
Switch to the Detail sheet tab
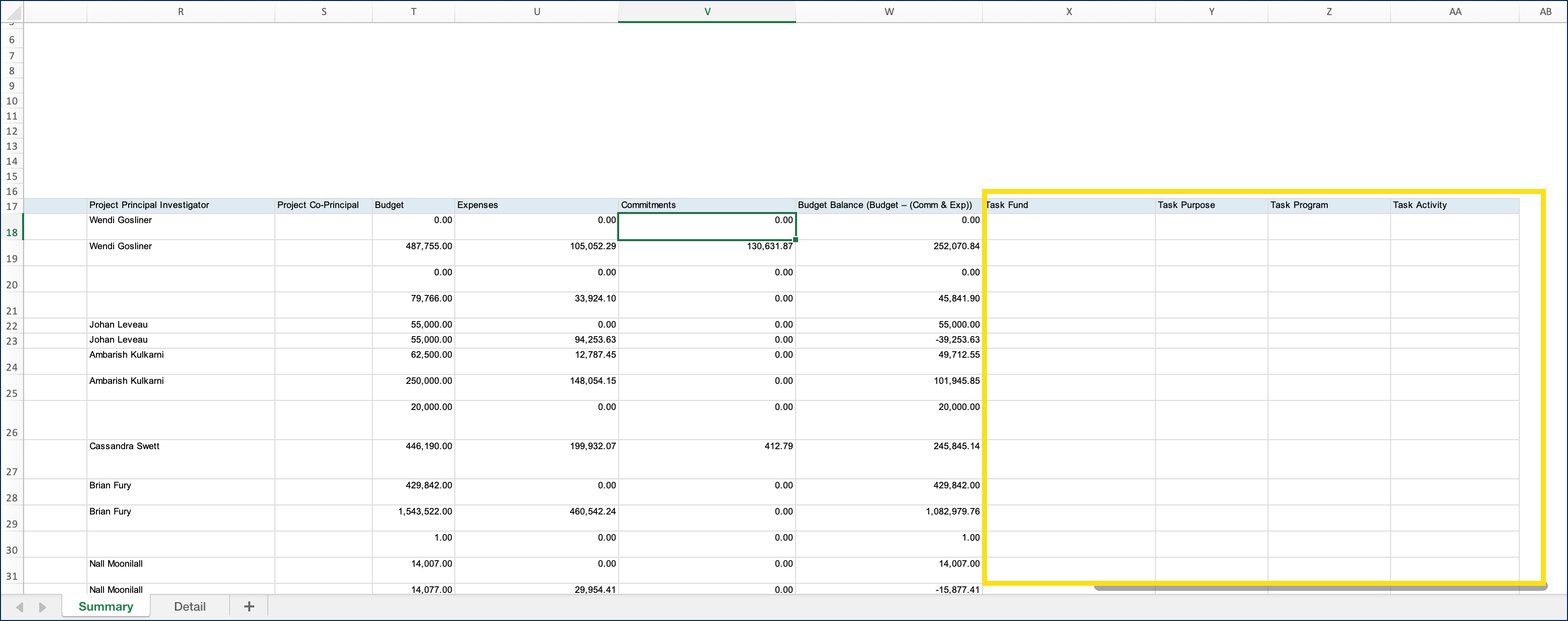click(x=189, y=606)
